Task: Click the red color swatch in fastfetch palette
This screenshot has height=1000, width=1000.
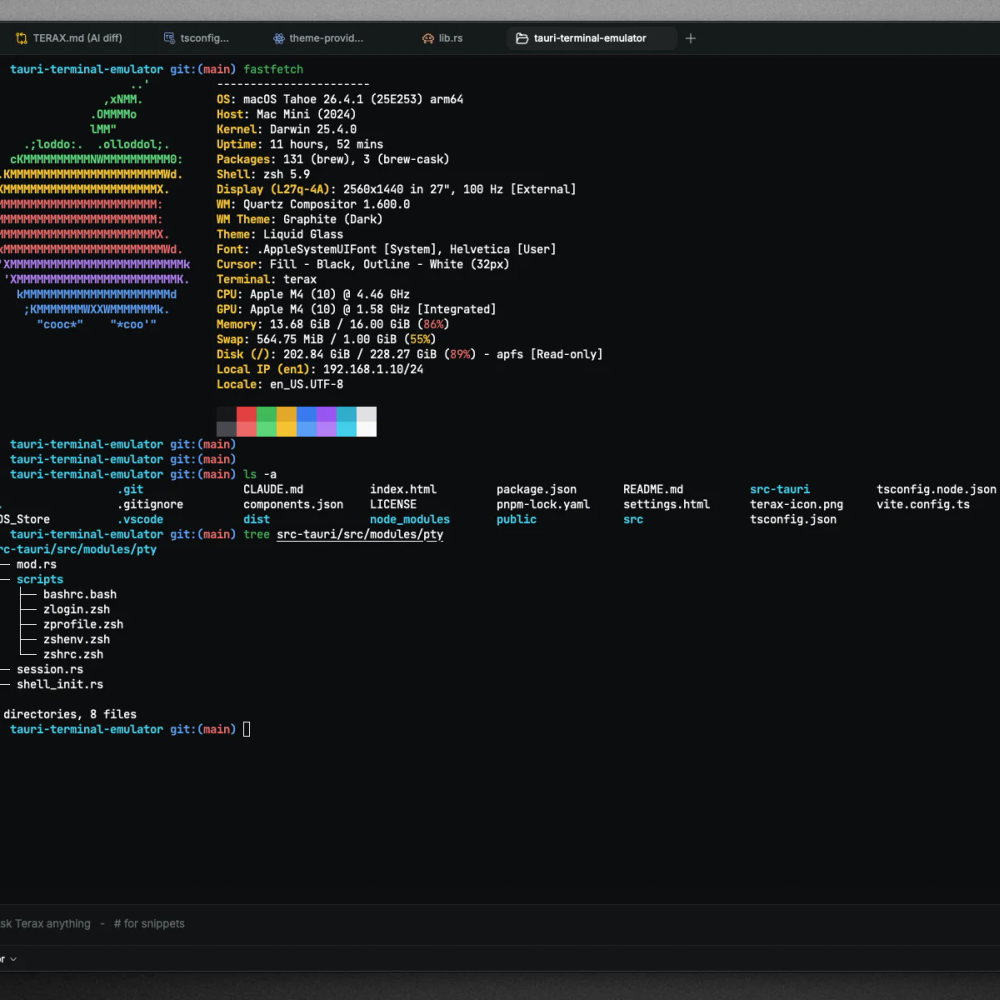Action: coord(246,422)
